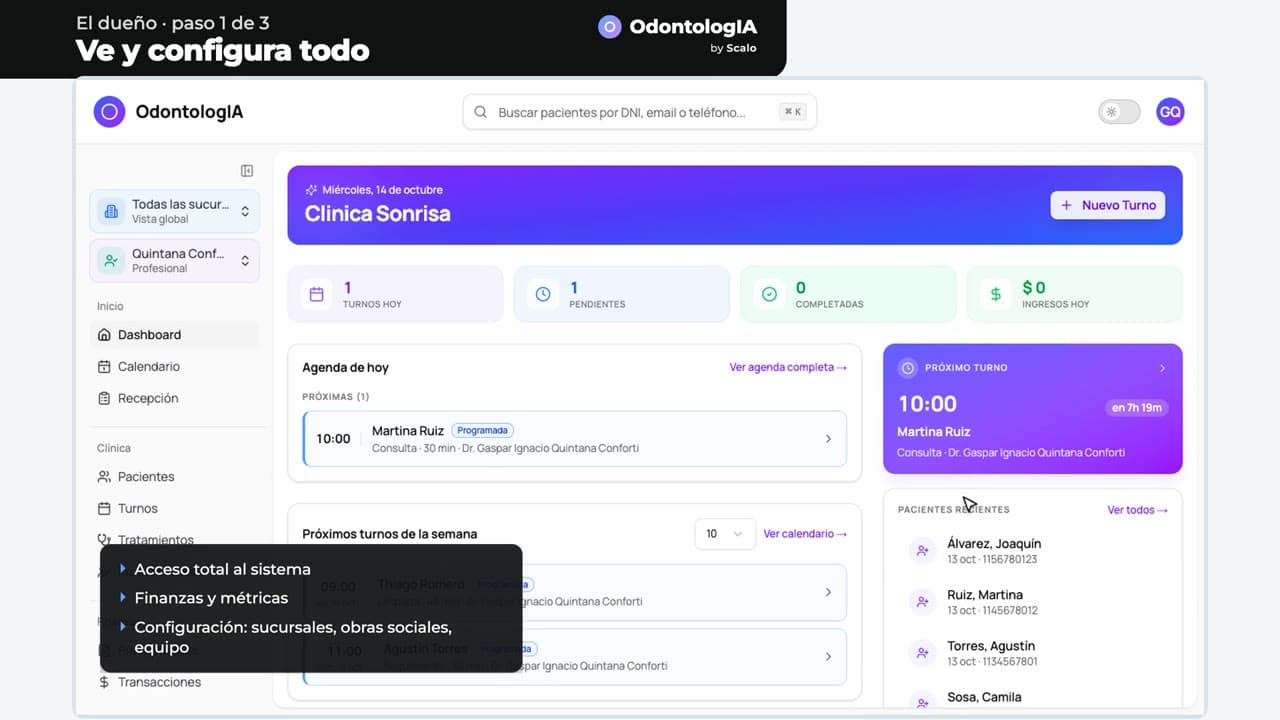
Task: Open Thiago Romero appointment chevron
Action: [828, 592]
